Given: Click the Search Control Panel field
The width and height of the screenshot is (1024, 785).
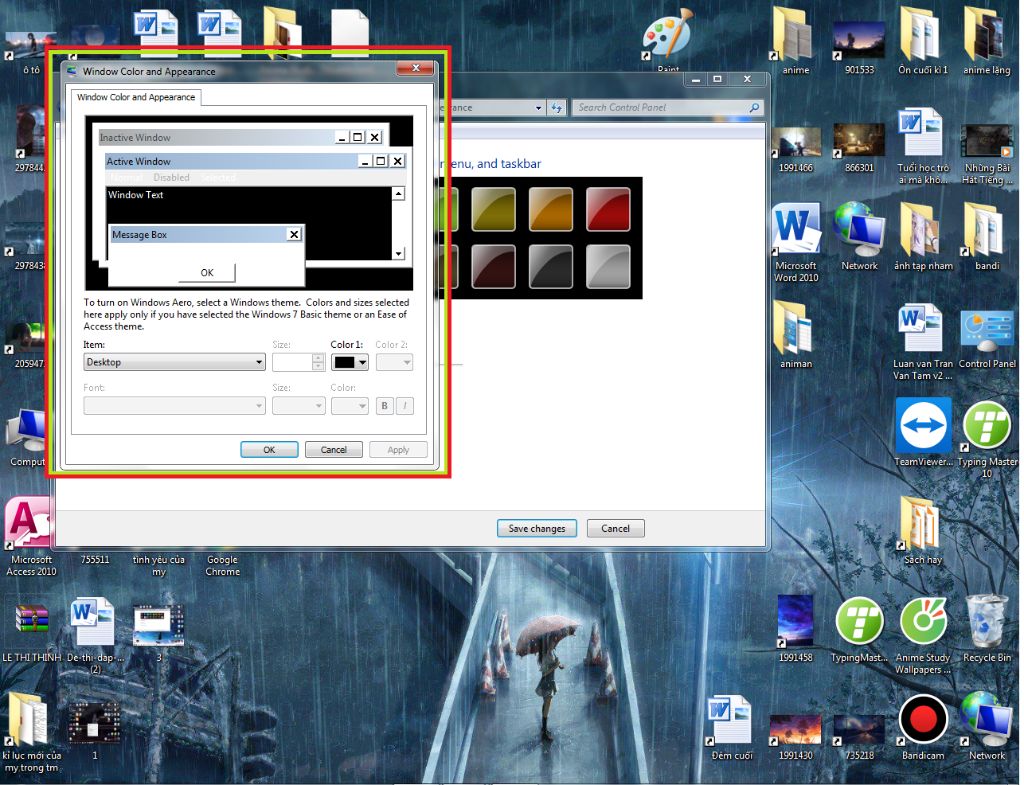Looking at the screenshot, I should pos(667,108).
